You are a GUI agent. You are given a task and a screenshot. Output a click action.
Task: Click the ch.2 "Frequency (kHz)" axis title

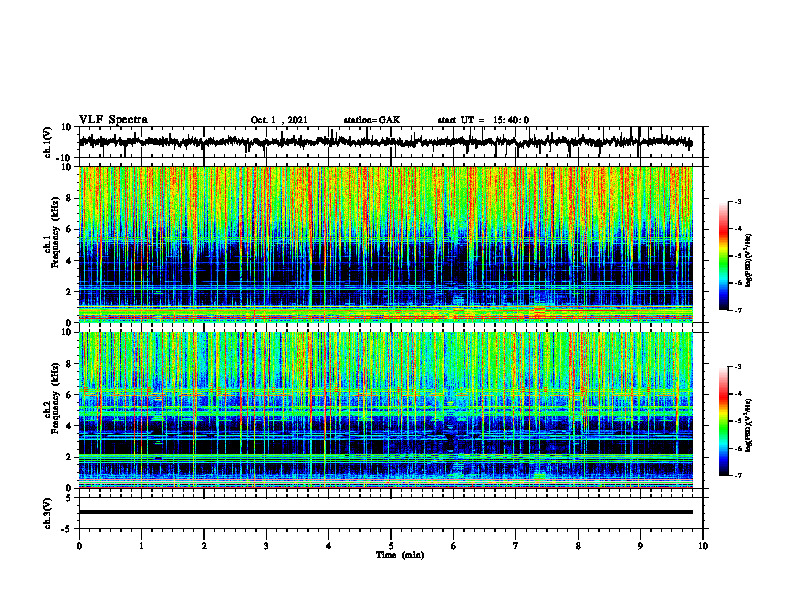point(55,400)
